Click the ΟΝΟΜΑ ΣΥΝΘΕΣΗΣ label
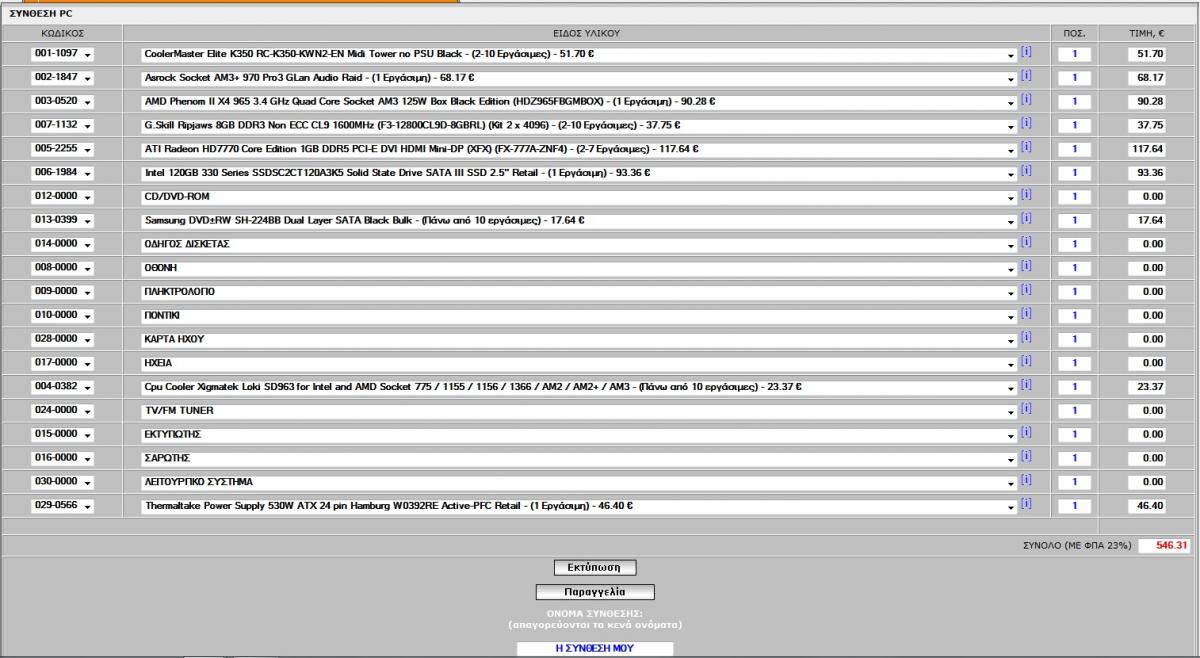1200x658 pixels. [594, 612]
